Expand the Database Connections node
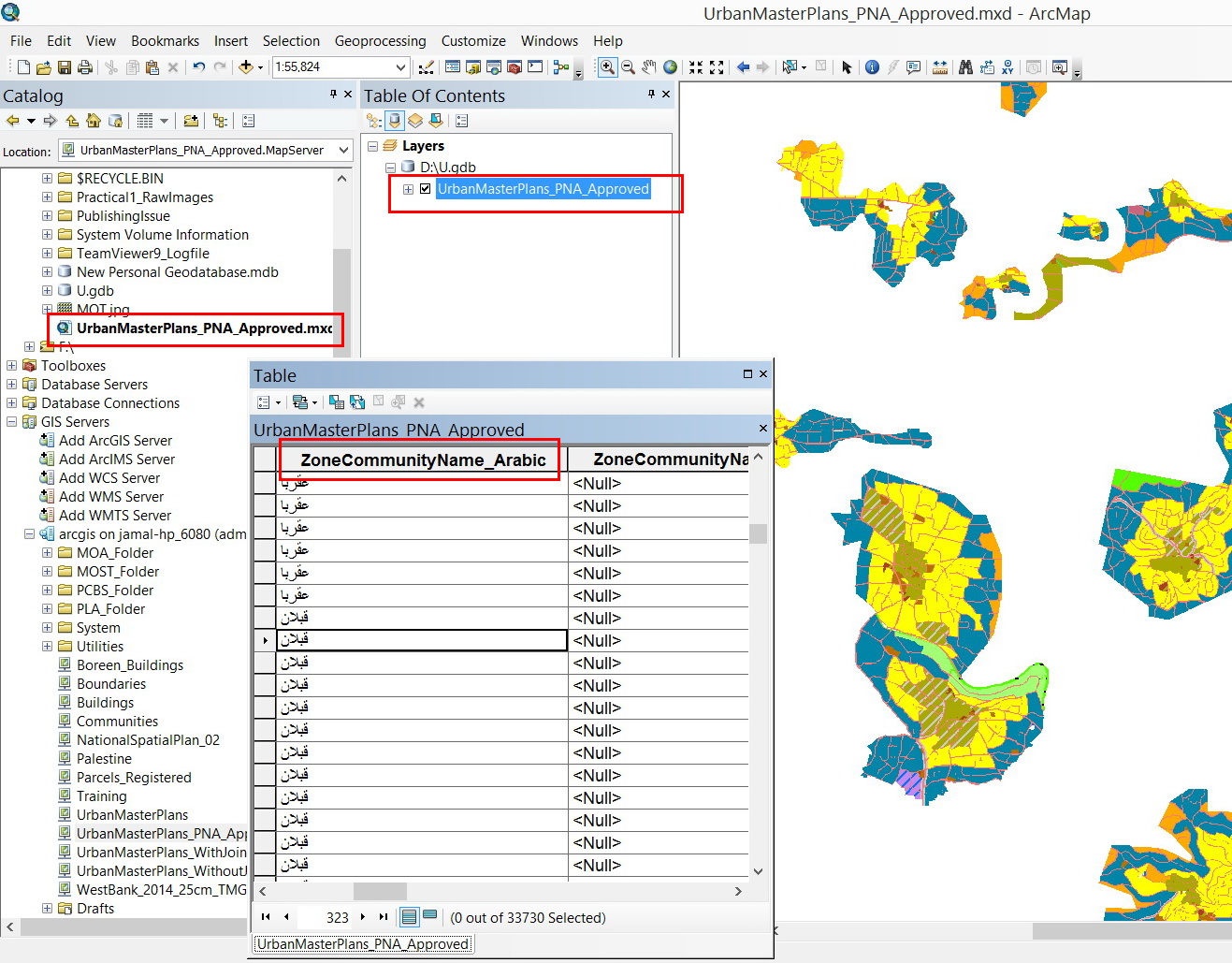The height and width of the screenshot is (963, 1232). coord(11,403)
